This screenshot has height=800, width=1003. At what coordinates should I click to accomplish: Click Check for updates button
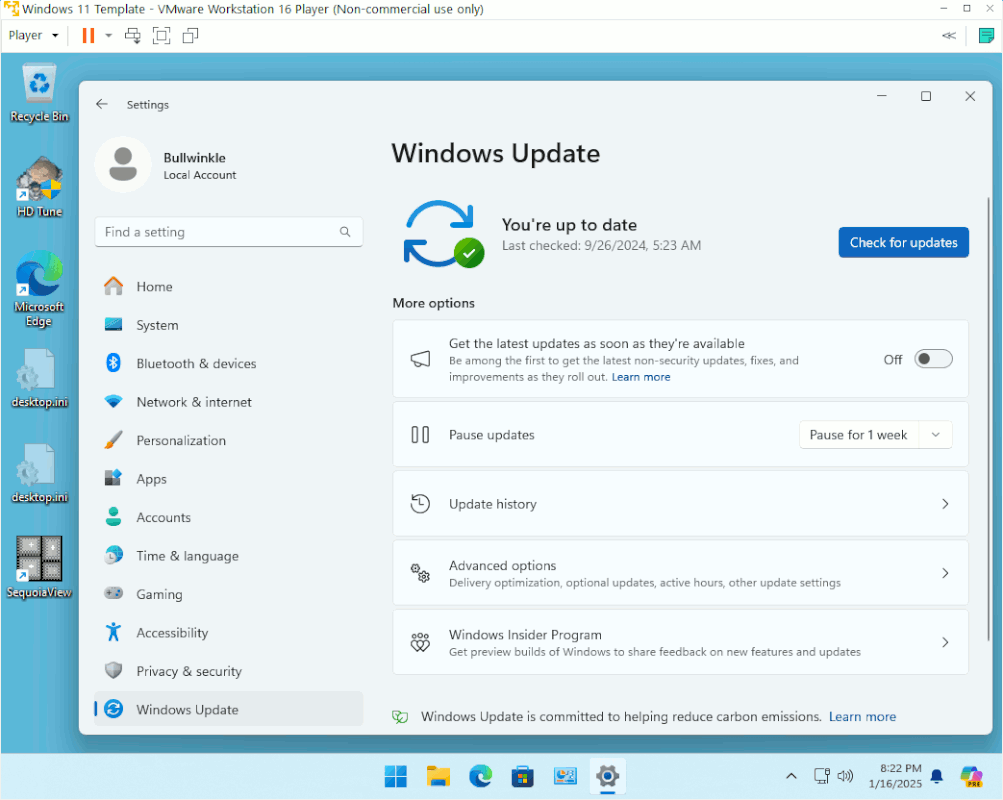pos(903,242)
